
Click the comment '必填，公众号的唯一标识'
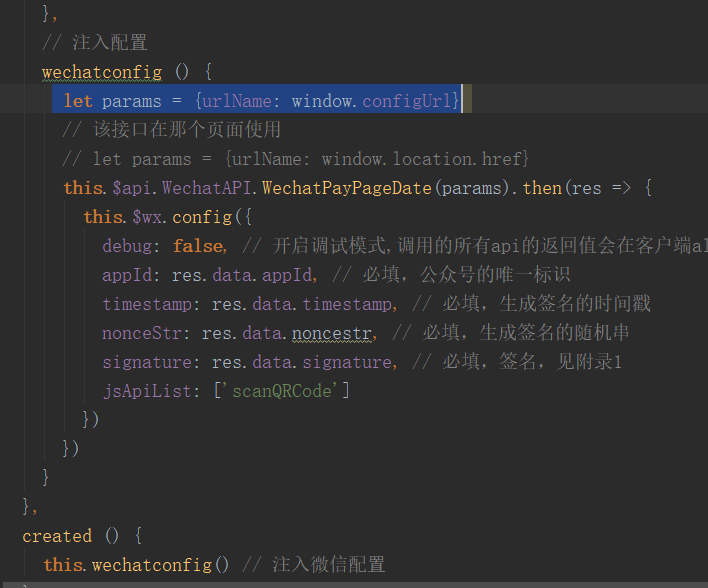click(x=466, y=275)
